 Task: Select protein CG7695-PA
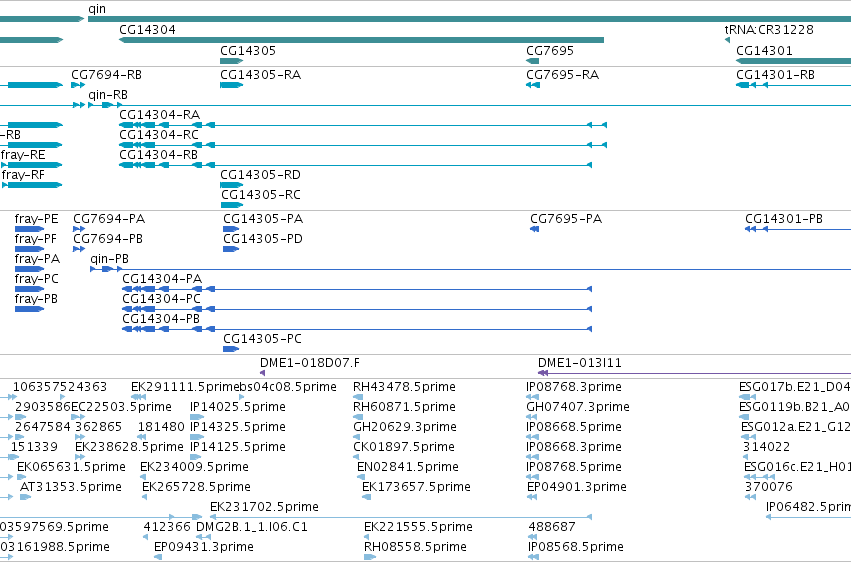pos(535,229)
